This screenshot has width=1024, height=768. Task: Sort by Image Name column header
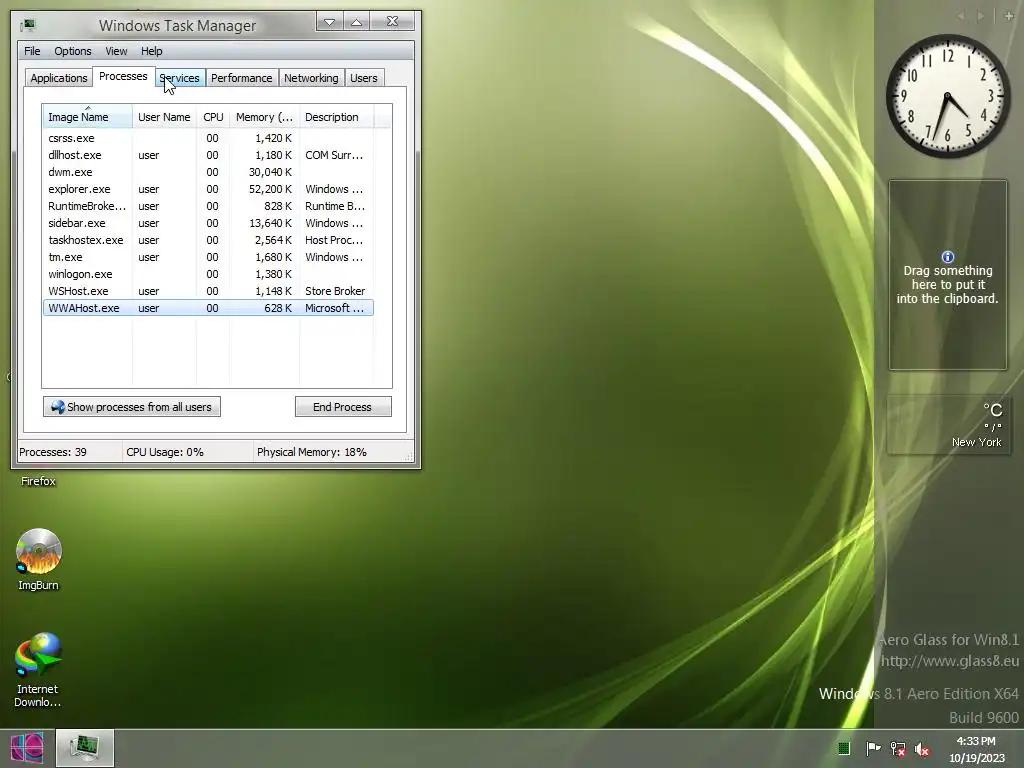click(x=88, y=117)
